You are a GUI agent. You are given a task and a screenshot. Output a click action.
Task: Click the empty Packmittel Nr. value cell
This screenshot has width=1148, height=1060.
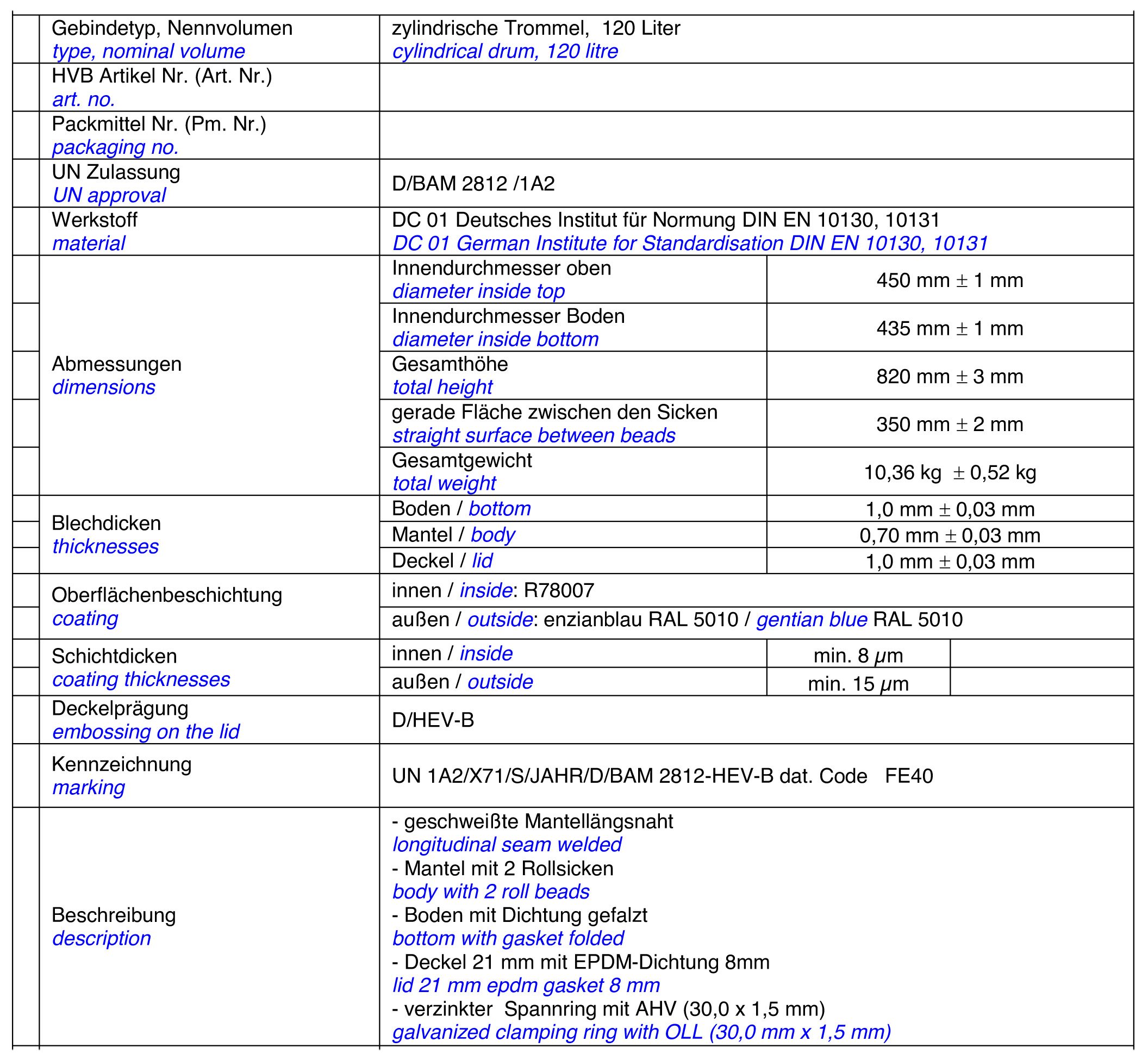point(756,135)
